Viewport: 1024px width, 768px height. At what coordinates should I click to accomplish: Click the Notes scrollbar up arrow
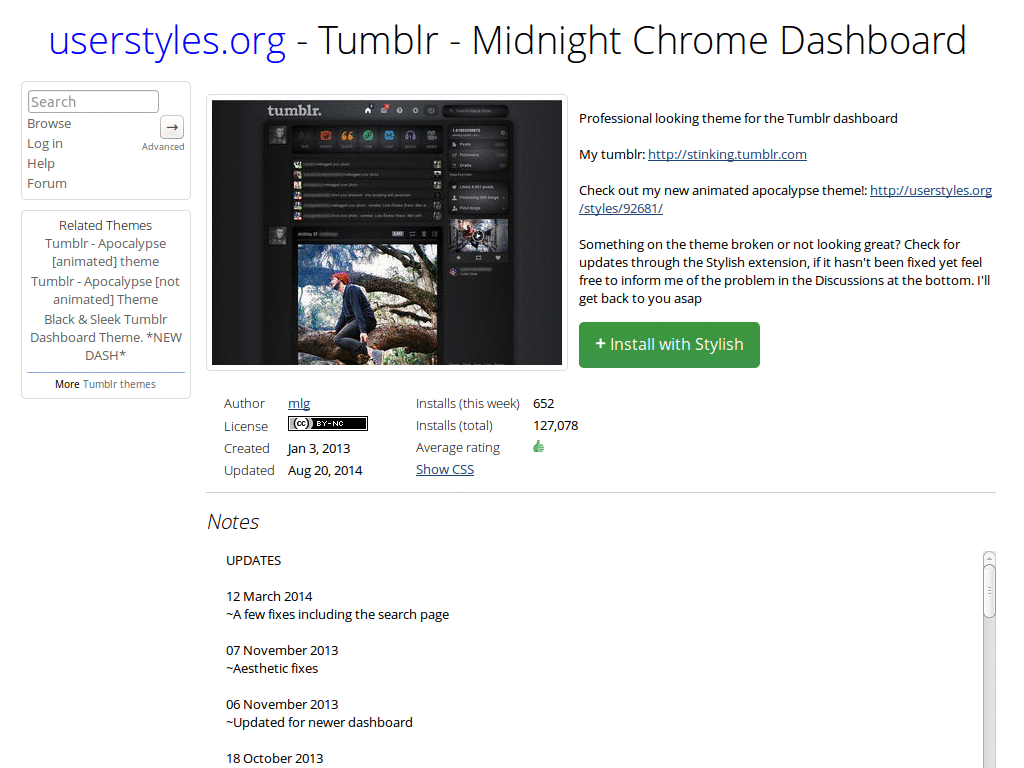[x=989, y=558]
